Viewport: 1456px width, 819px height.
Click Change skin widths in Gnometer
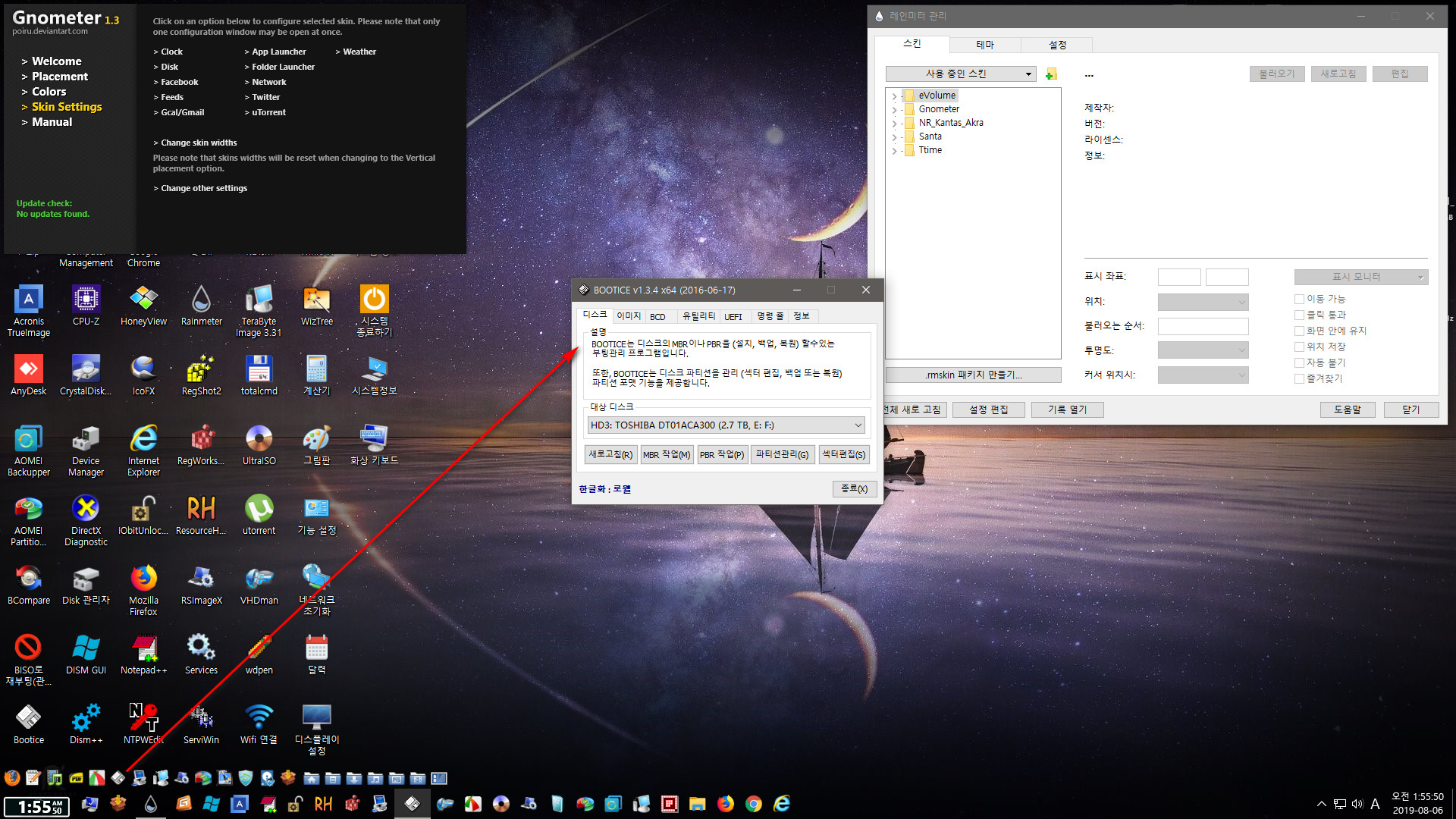[x=198, y=143]
